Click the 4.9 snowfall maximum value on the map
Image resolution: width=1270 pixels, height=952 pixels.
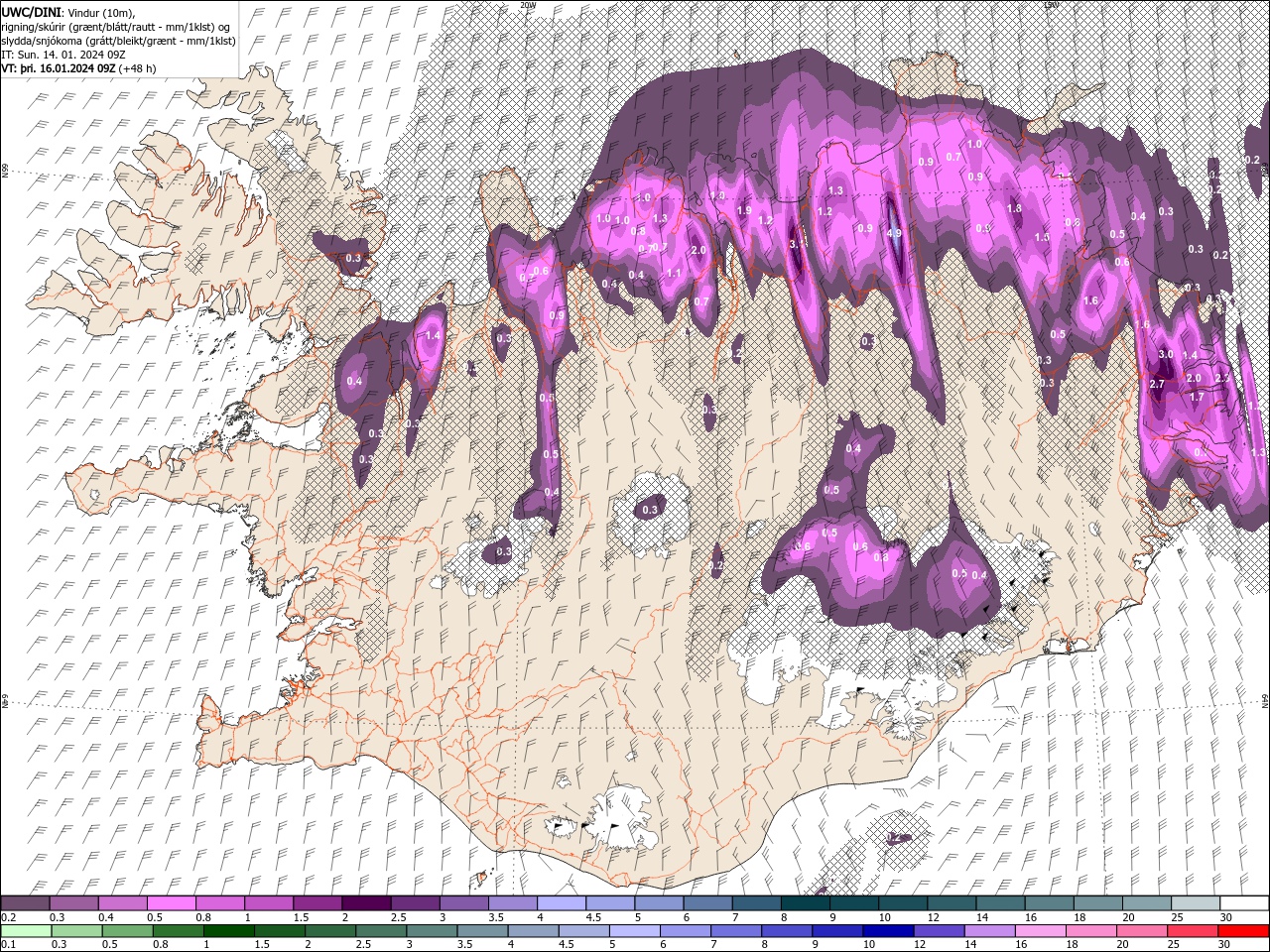893,234
